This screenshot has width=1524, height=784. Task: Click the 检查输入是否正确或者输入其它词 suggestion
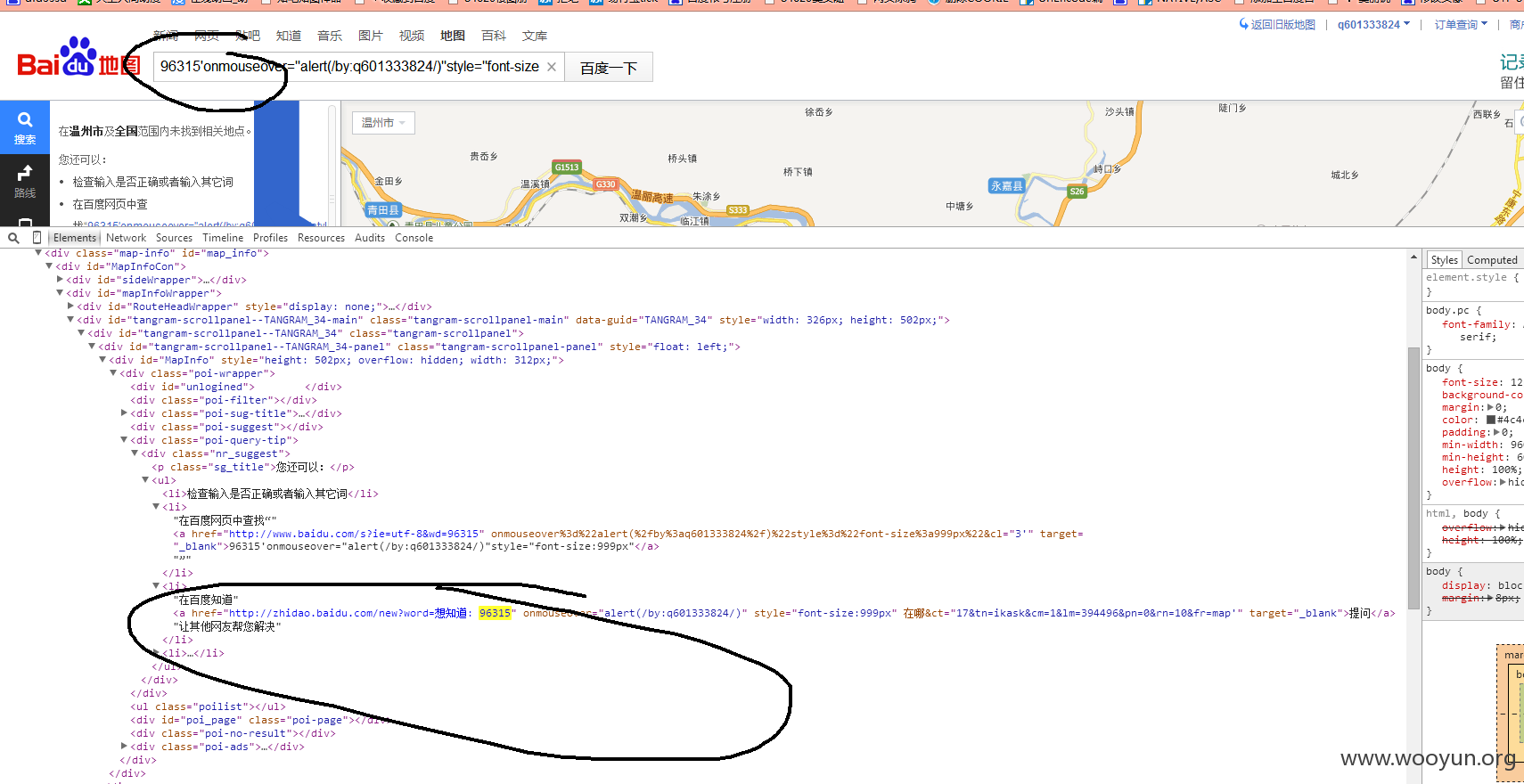click(x=152, y=182)
